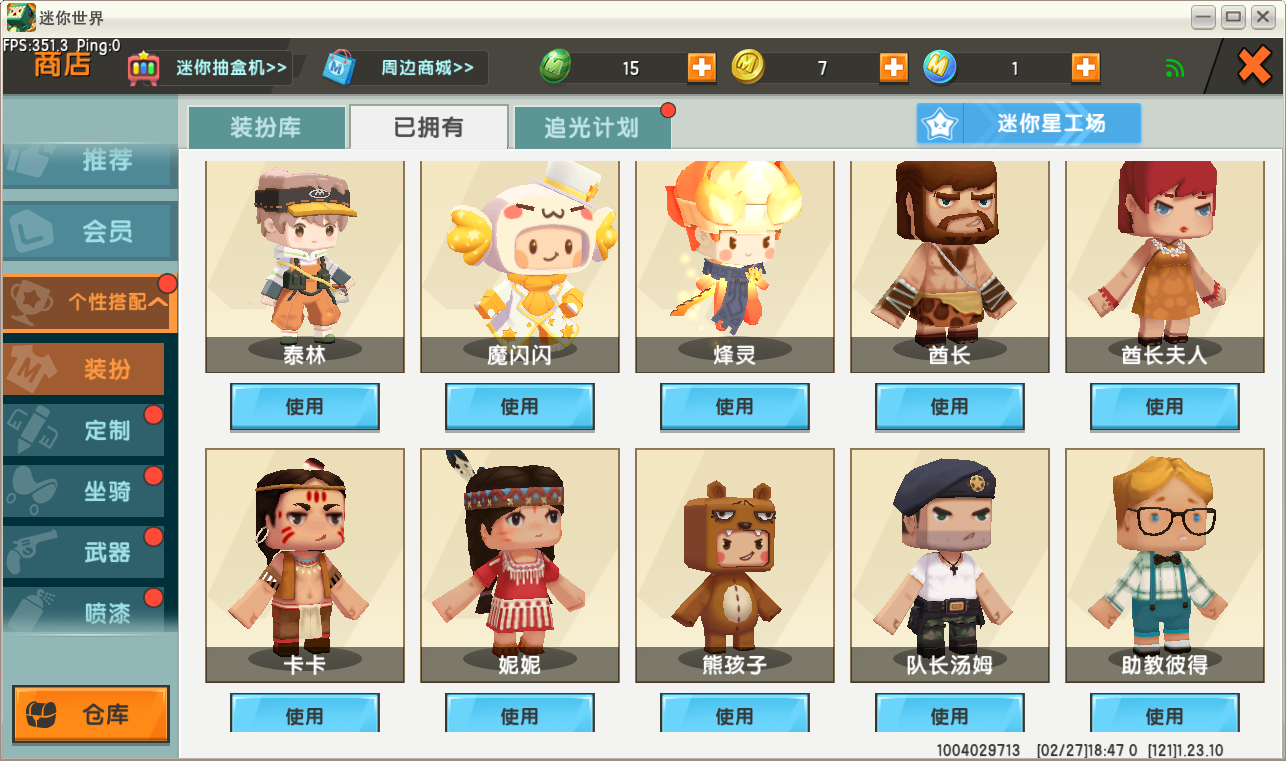Switch to the 追光计划 tab
The image size is (1286, 761).
592,128
